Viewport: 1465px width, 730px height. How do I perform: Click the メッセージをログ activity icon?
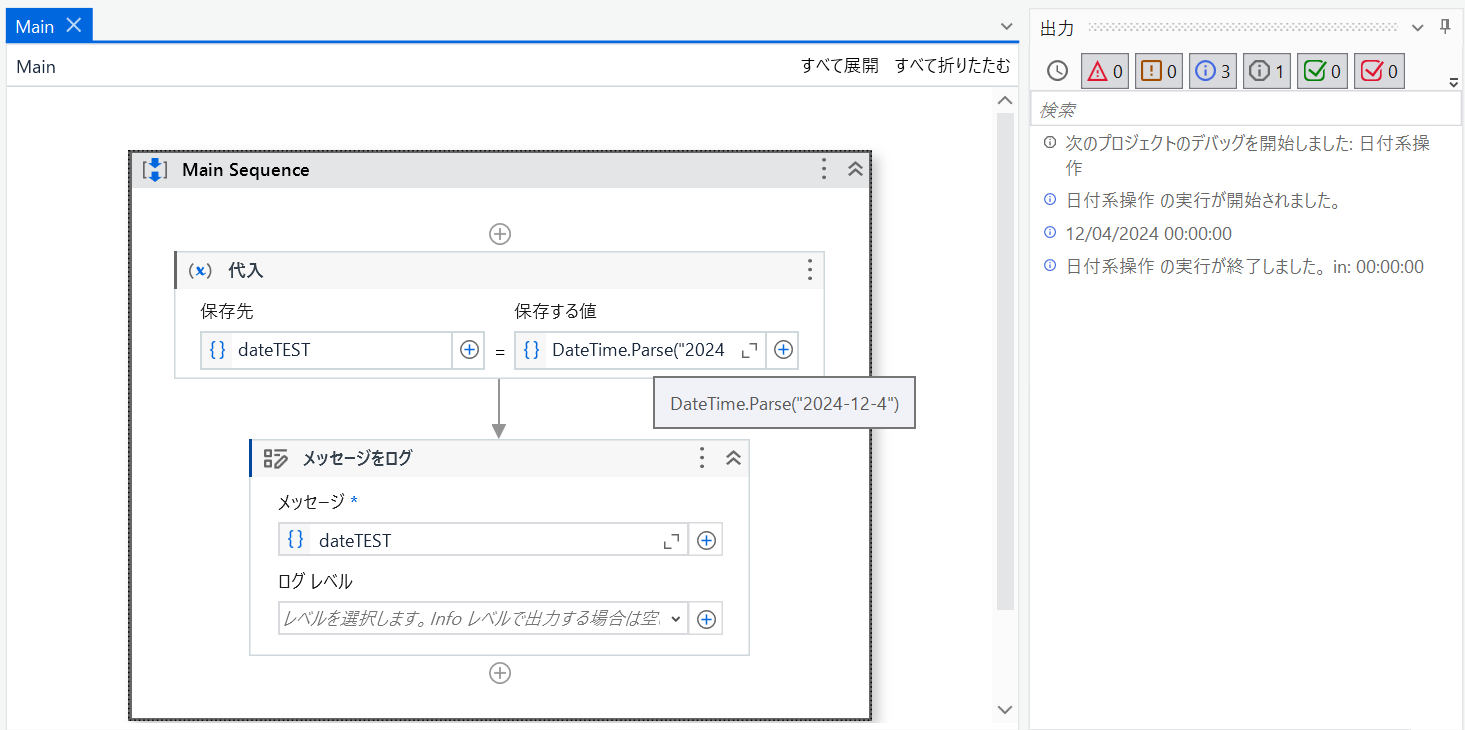(275, 458)
